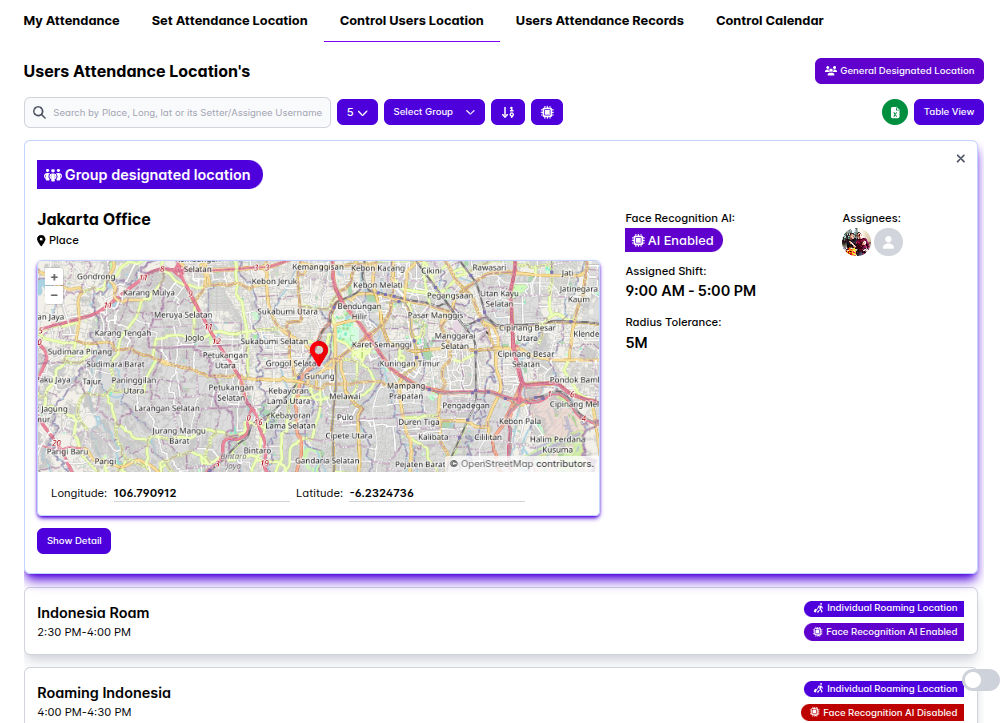Click the sort order icon button
This screenshot has width=1007, height=723.
[x=508, y=112]
